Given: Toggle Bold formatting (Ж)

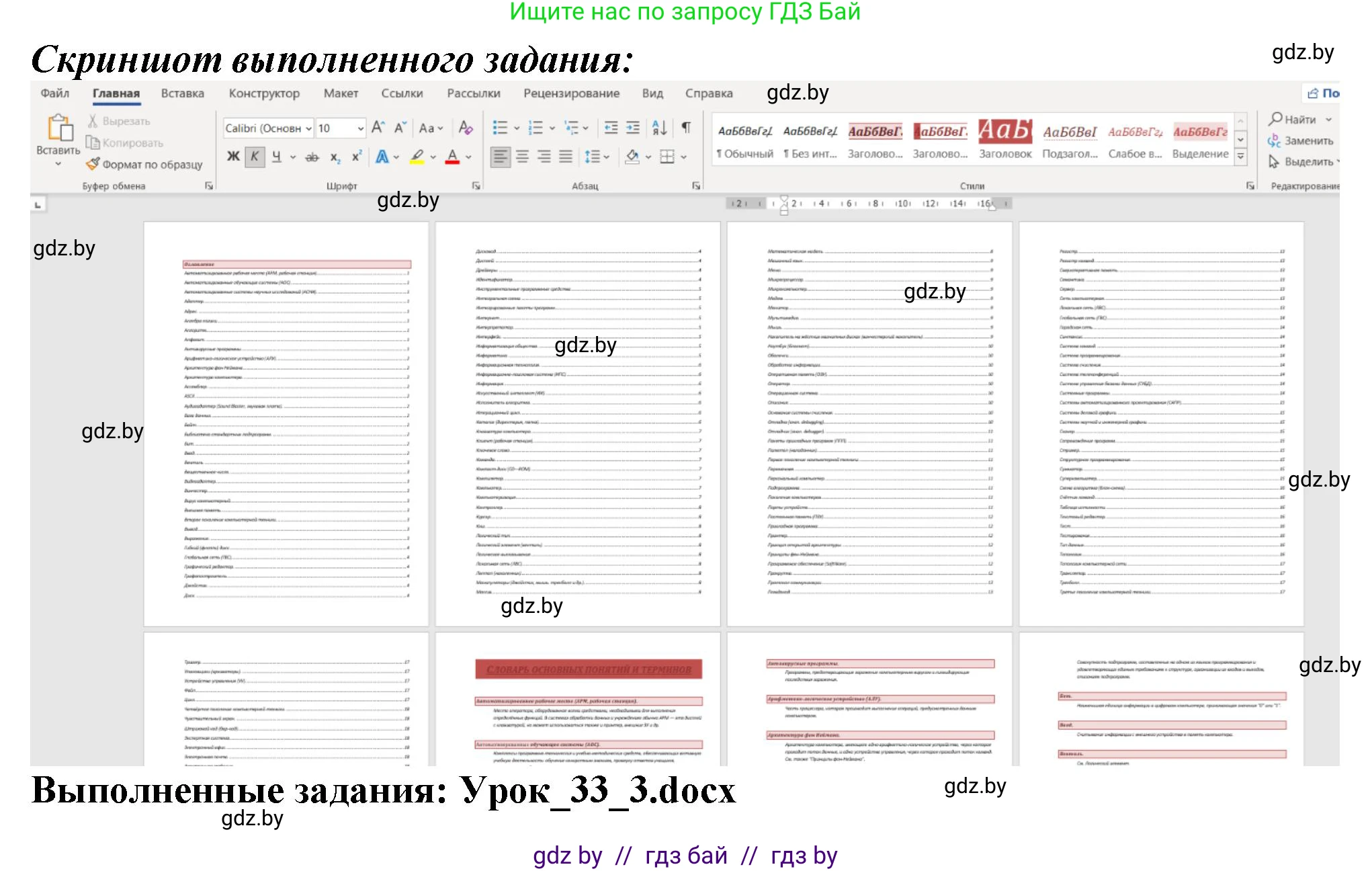Looking at the screenshot, I should (x=233, y=157).
